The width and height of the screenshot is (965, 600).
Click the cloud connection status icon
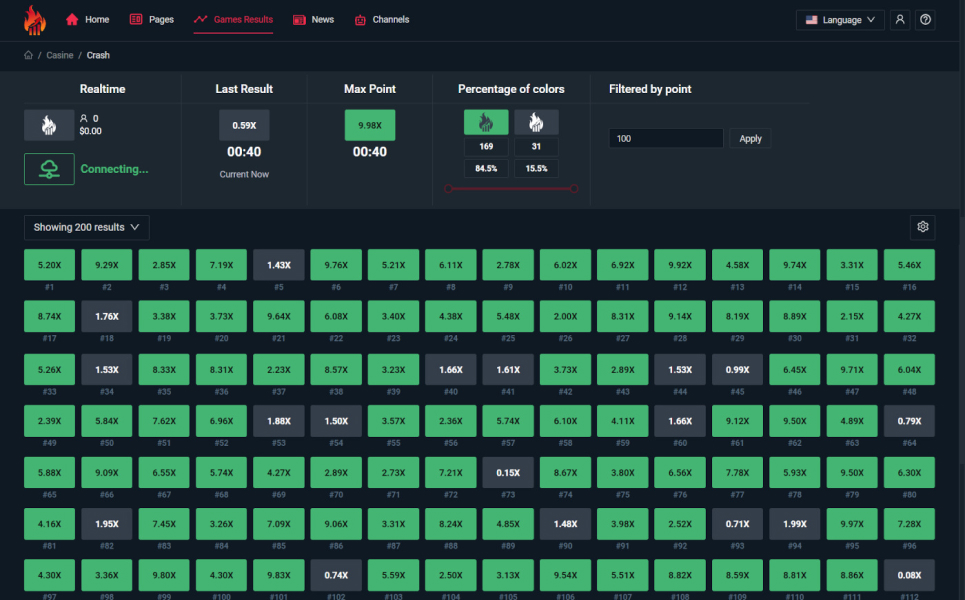point(49,169)
